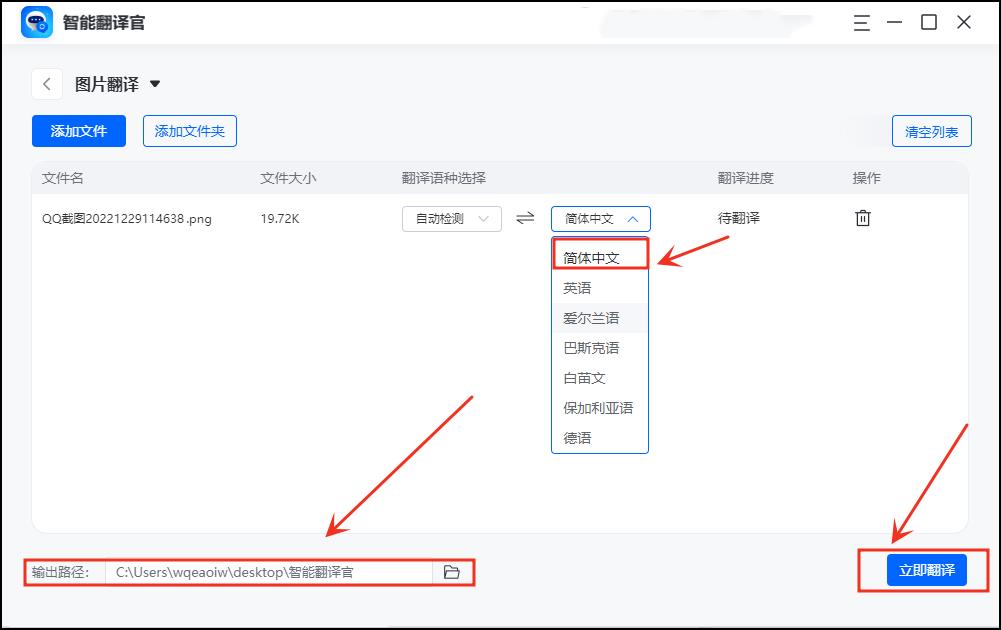1001x630 pixels.
Task: Minimize the translator window
Action: tap(895, 22)
